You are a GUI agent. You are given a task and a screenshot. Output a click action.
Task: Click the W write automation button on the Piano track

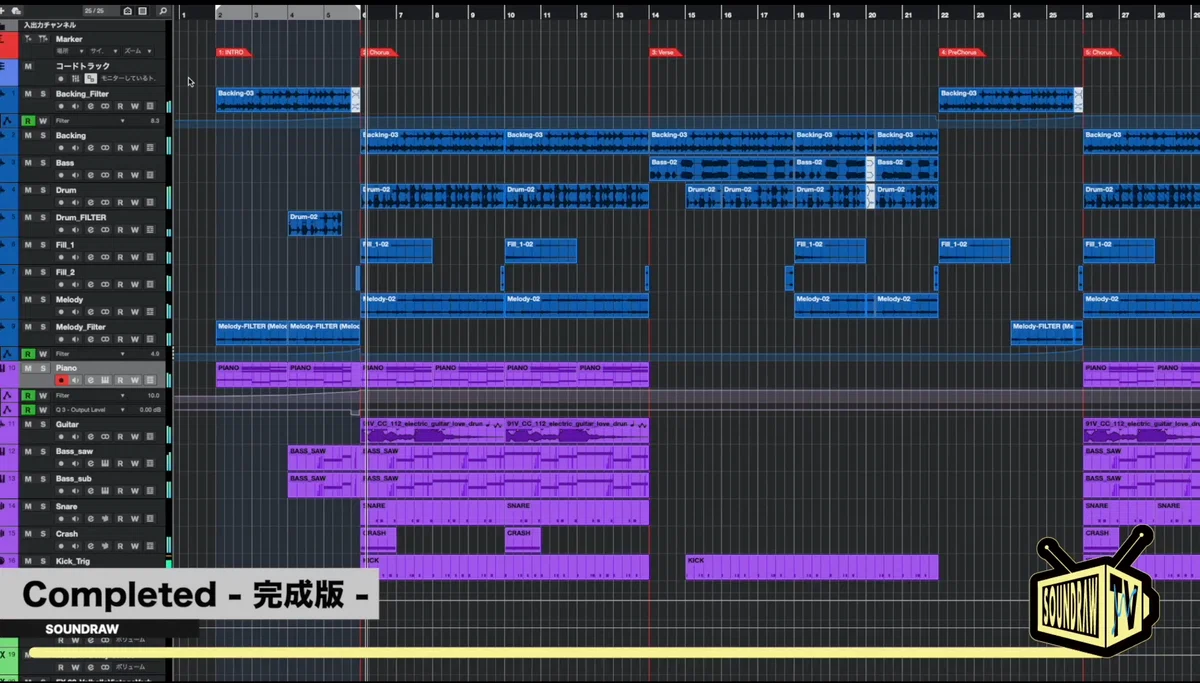(x=135, y=380)
